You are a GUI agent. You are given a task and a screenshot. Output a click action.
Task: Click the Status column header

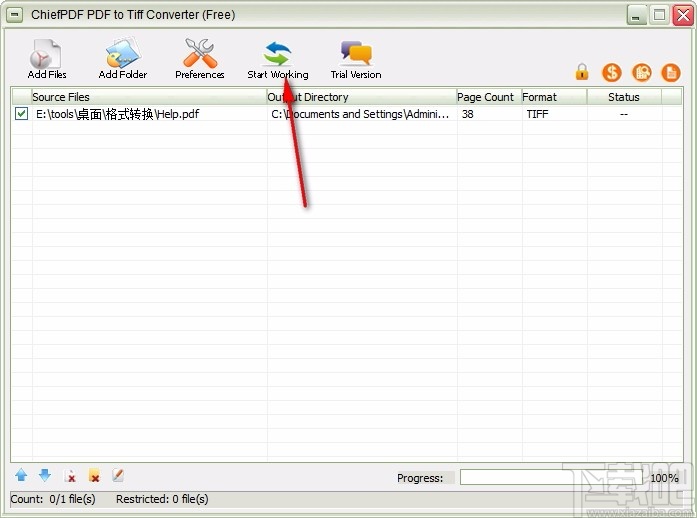point(624,97)
